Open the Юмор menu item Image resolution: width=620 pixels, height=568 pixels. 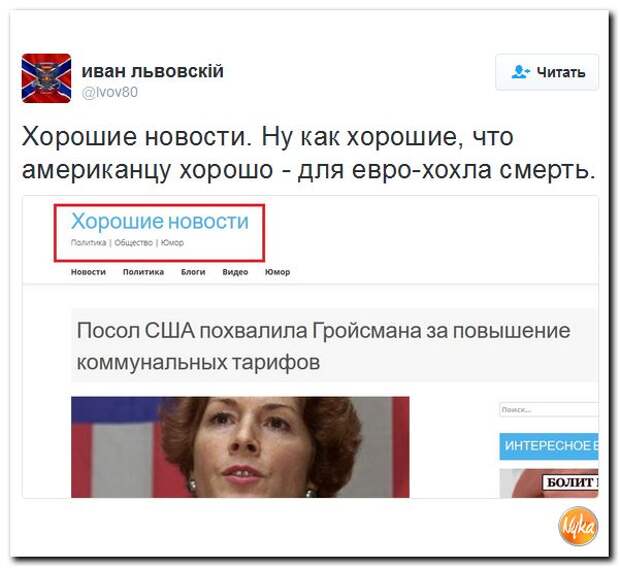(277, 272)
